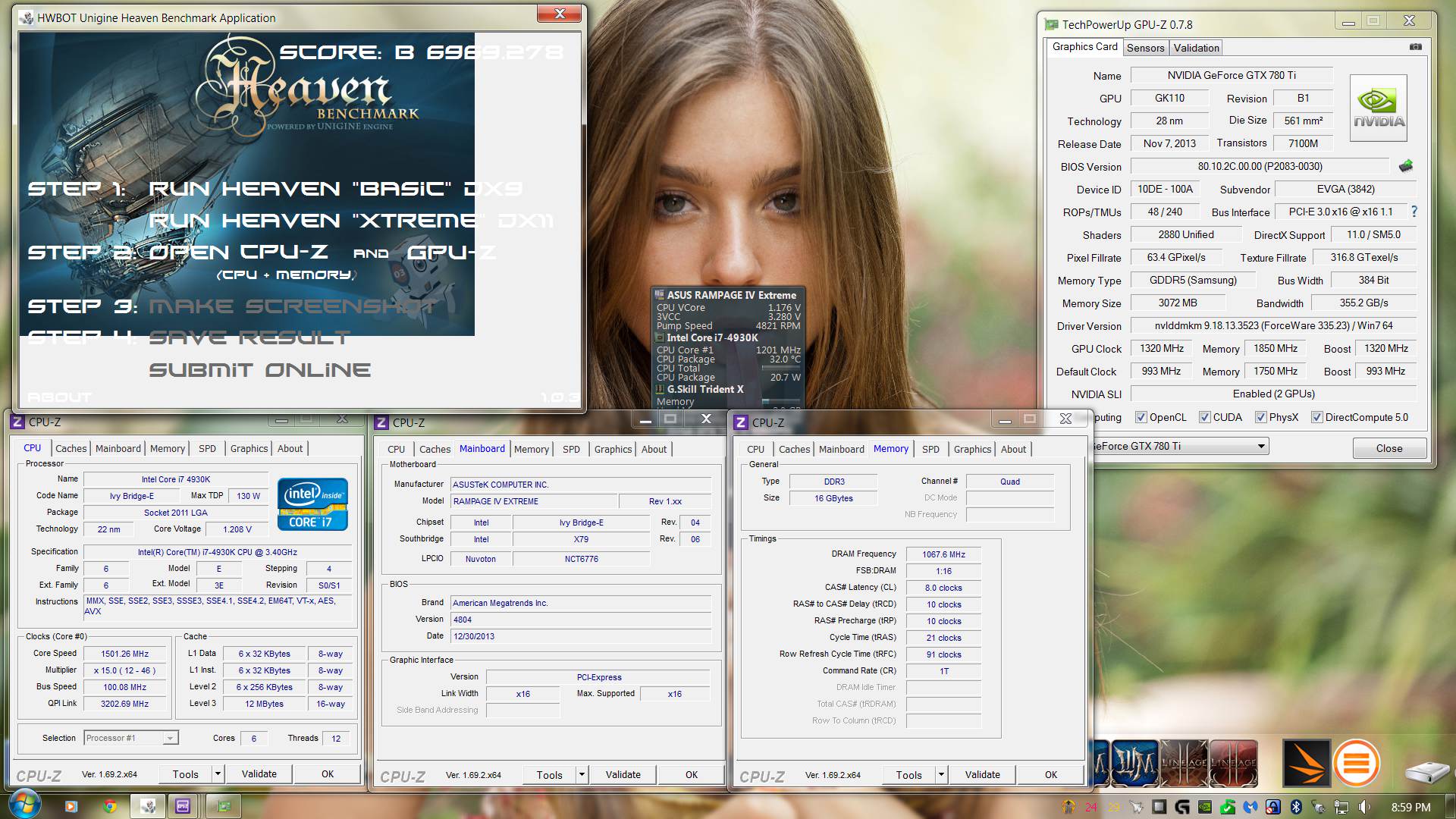Click the DRAM Frequency value field
Screen dimensions: 1456x819
[x=943, y=554]
